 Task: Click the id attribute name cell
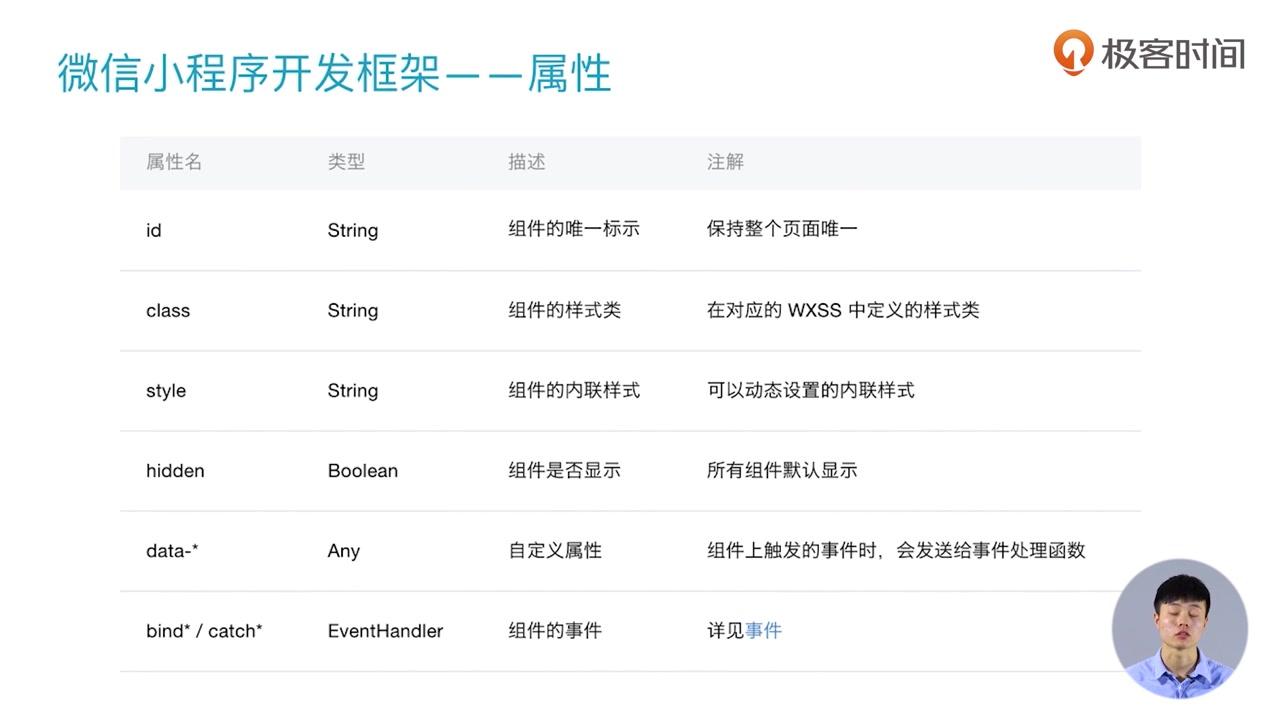pos(154,230)
